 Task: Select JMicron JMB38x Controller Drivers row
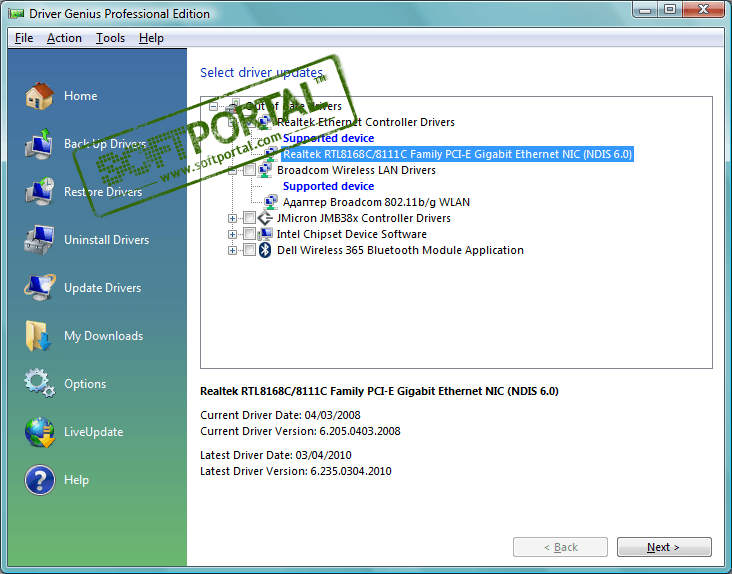[x=364, y=218]
